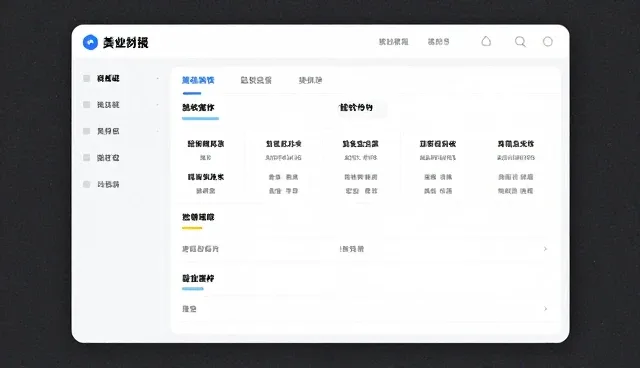Image resolution: width=640 pixels, height=368 pixels.
Task: Open row chevron under the bottom section
Action: (545, 309)
